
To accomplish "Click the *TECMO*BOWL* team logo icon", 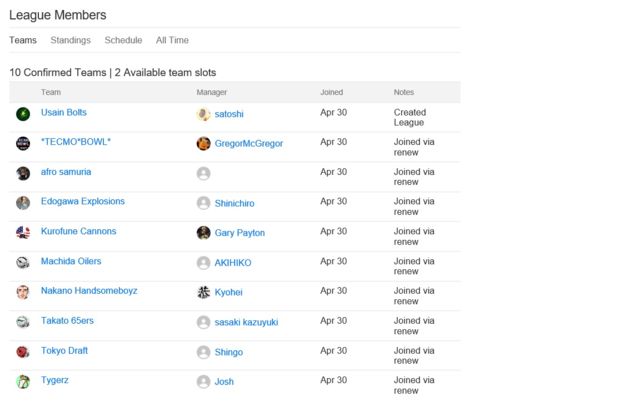I will point(23,143).
